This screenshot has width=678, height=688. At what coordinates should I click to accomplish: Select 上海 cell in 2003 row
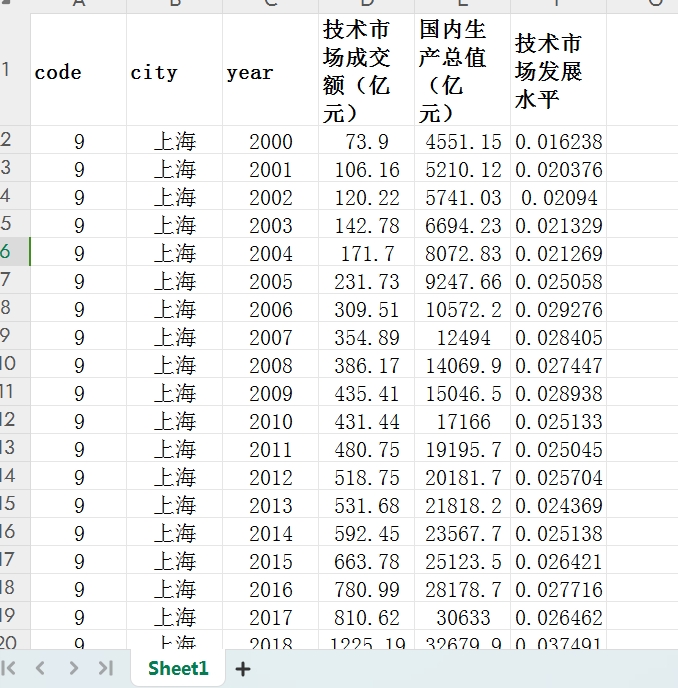(x=175, y=226)
